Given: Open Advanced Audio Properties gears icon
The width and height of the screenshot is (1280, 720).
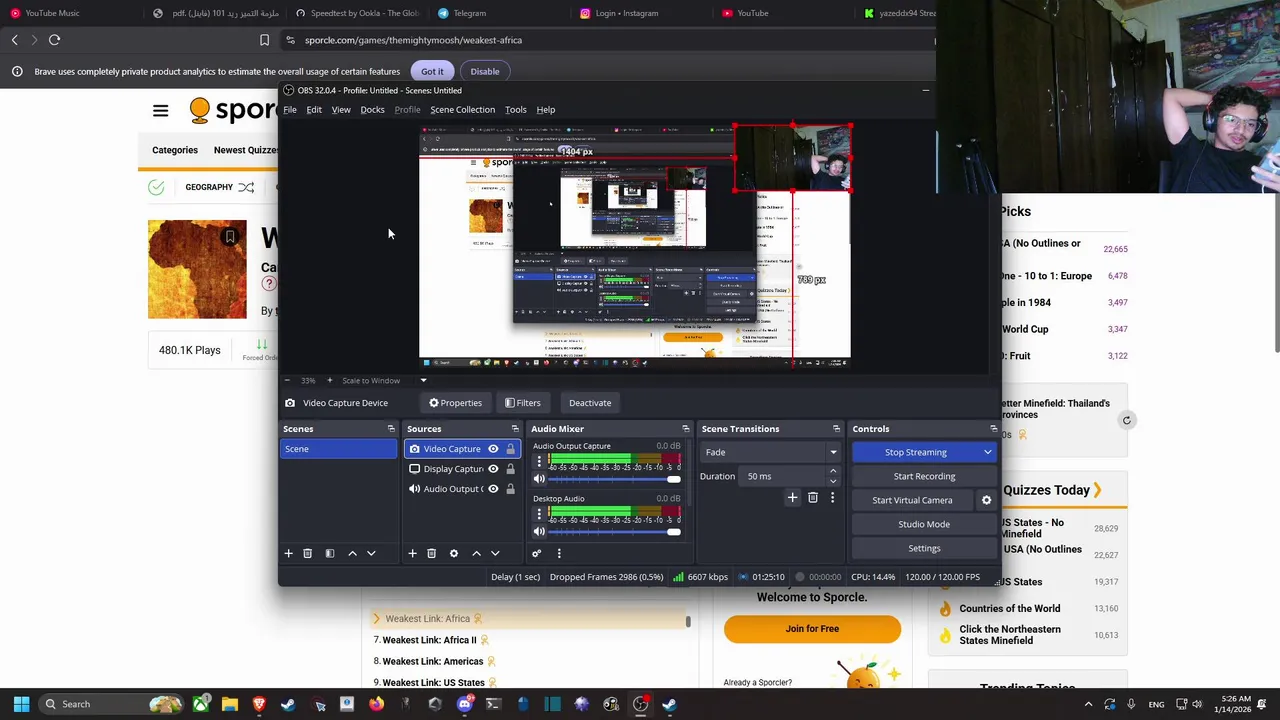Looking at the screenshot, I should pos(536,553).
